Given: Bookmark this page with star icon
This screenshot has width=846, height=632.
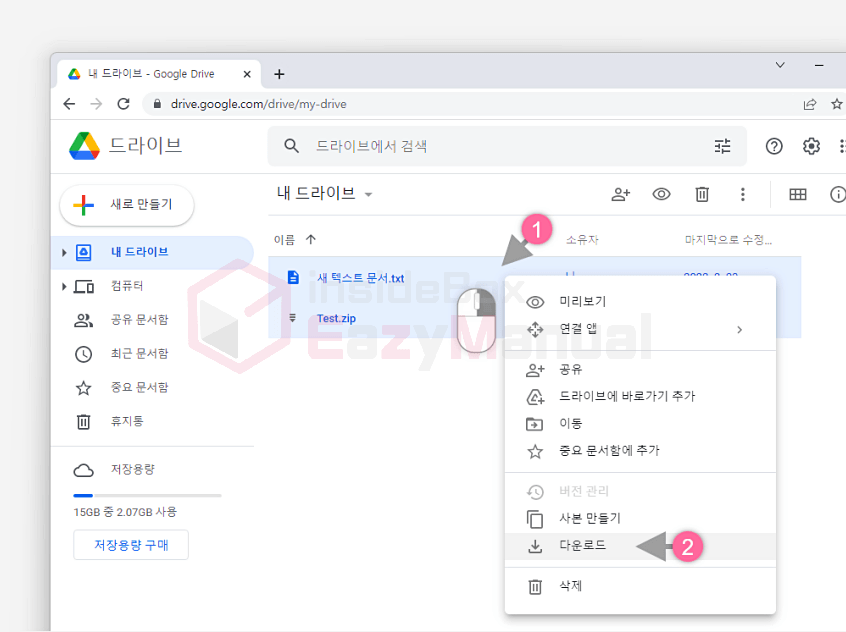Looking at the screenshot, I should (836, 104).
